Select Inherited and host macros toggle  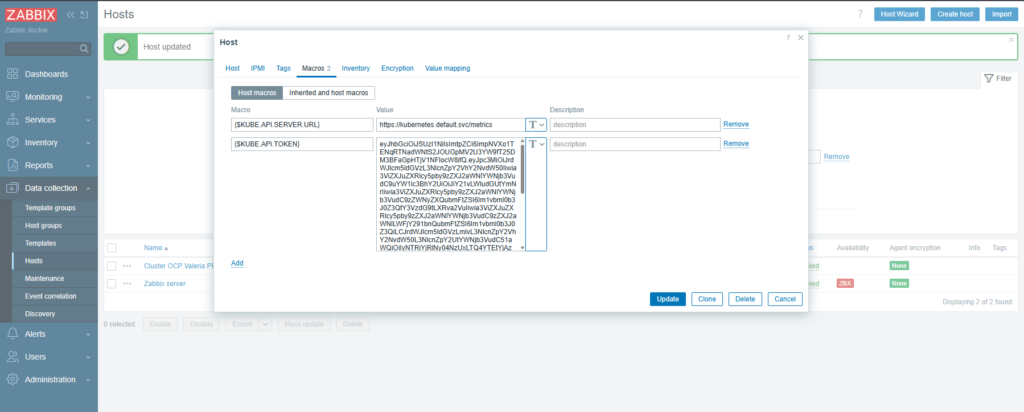tap(328, 93)
